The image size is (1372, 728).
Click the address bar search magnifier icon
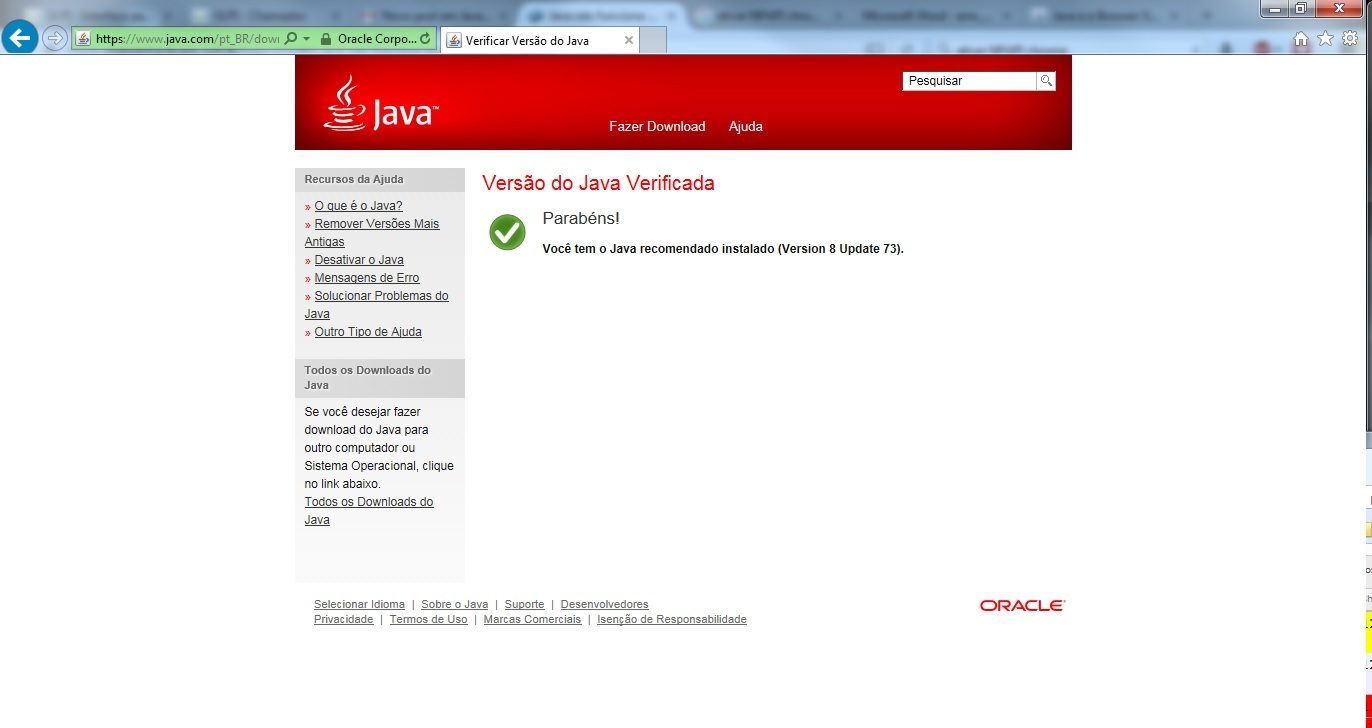(x=290, y=39)
